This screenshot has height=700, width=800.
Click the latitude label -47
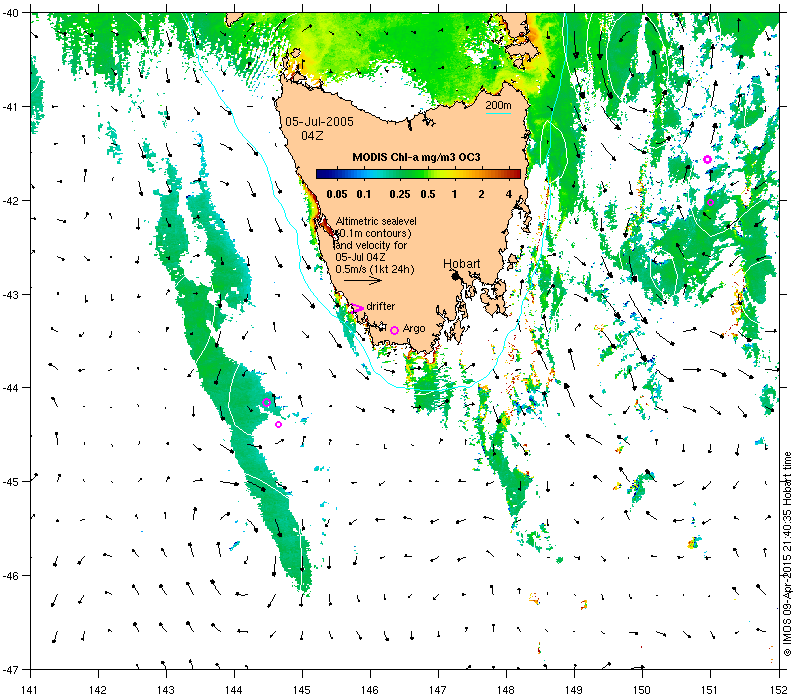coord(9,669)
